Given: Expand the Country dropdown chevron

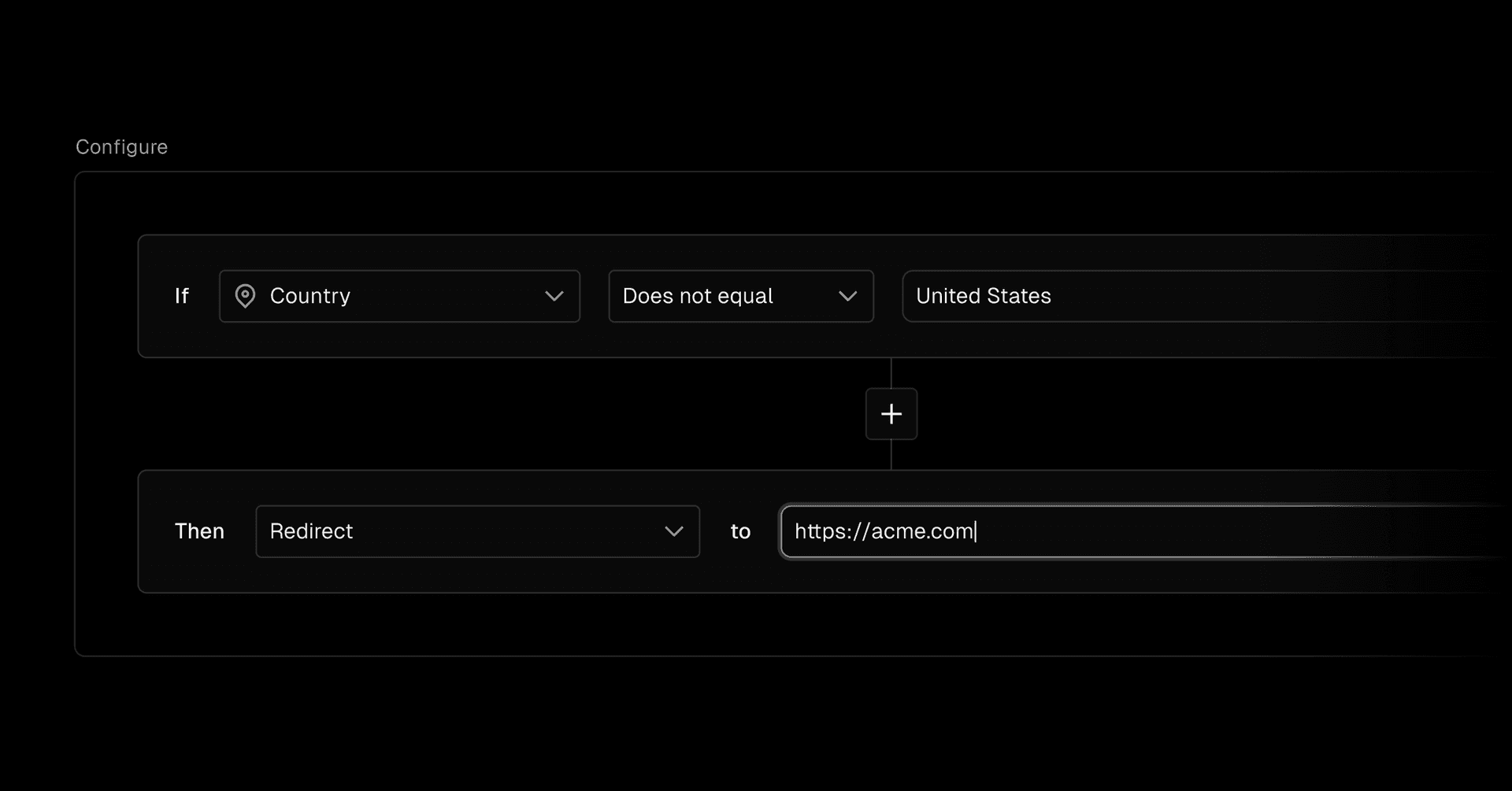Looking at the screenshot, I should [554, 296].
